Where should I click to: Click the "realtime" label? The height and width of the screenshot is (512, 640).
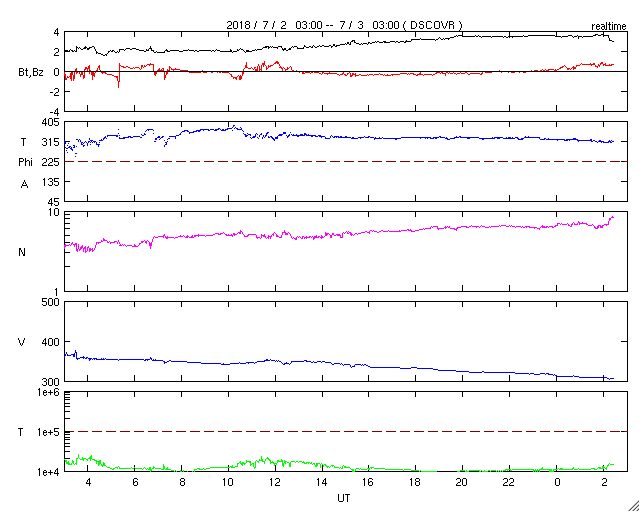pyautogui.click(x=609, y=27)
